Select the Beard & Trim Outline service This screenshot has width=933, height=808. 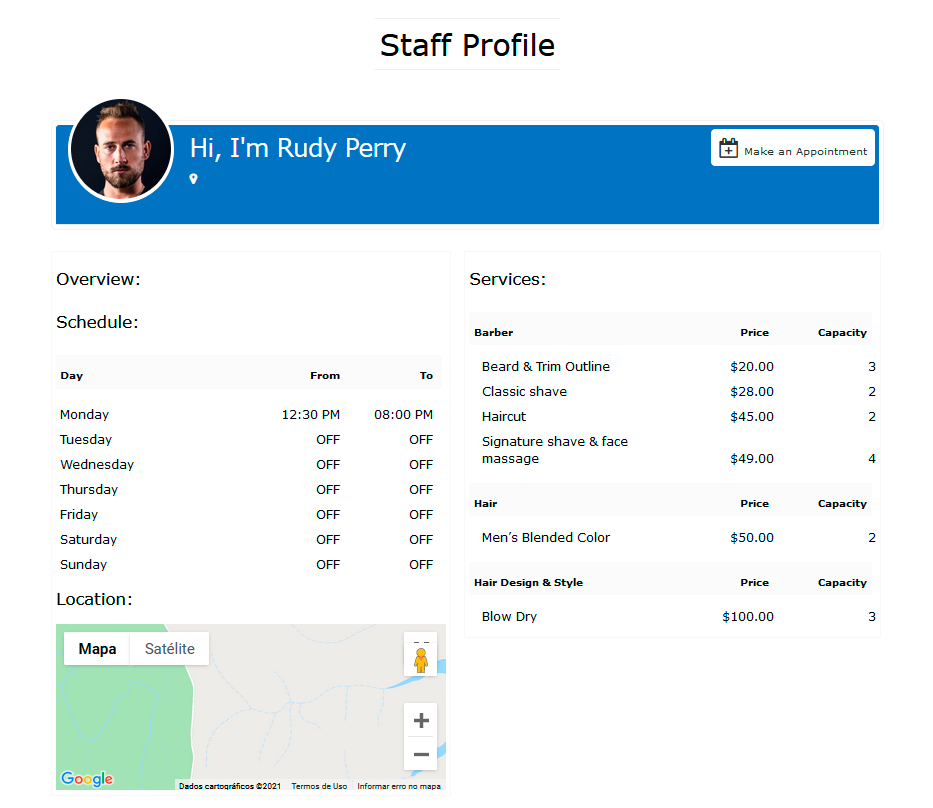pyautogui.click(x=545, y=367)
